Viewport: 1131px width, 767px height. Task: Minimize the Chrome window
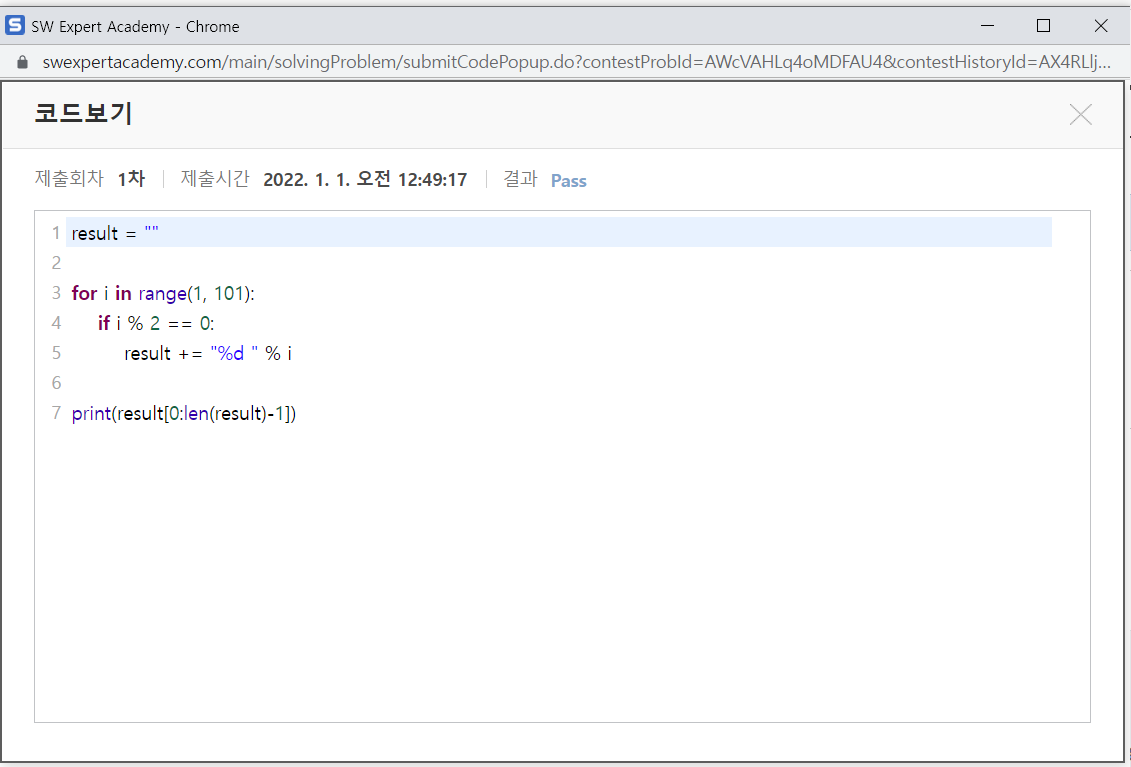(987, 26)
